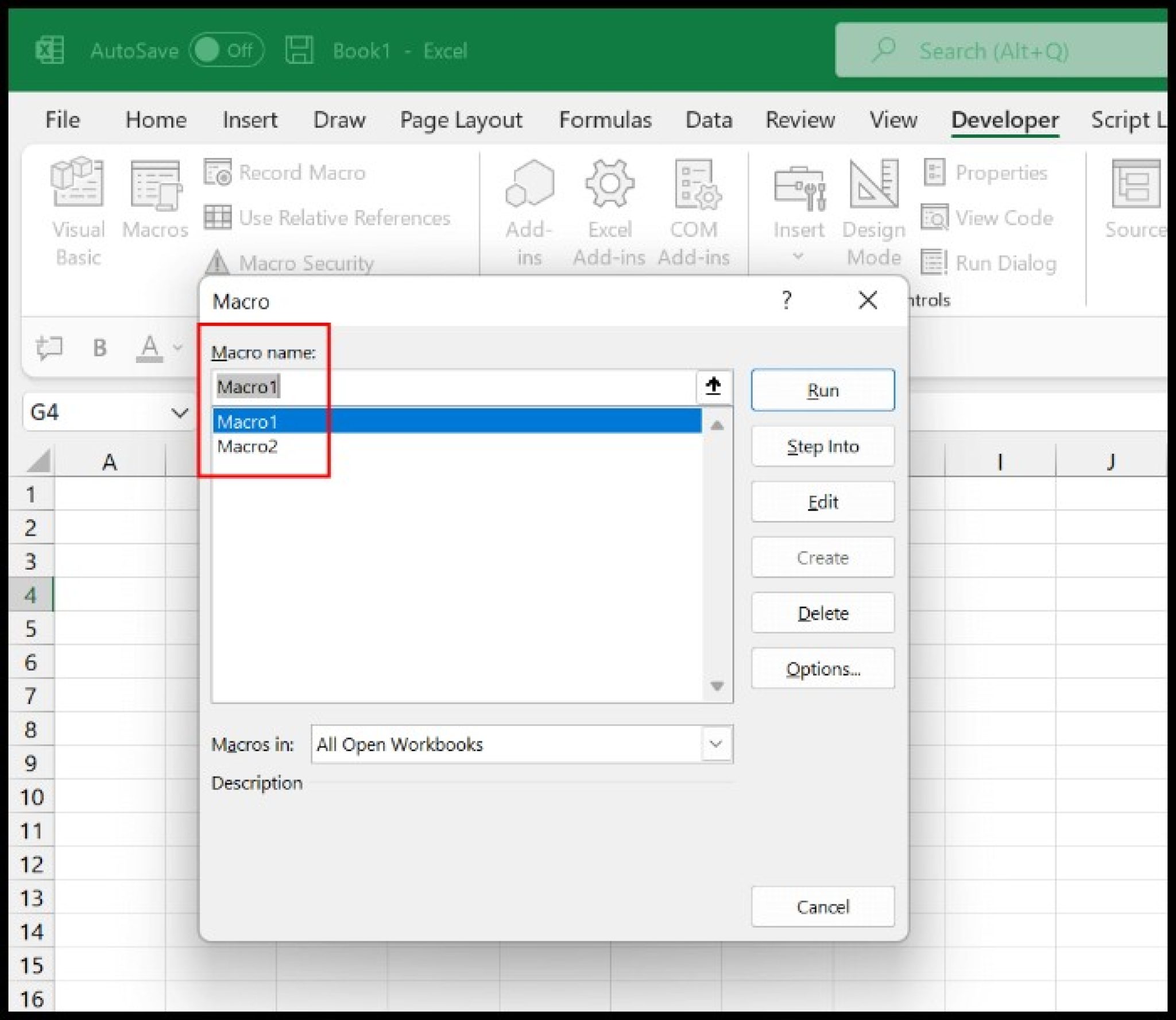Toggle AutoSave off switch
Viewport: 1176px width, 1020px height.
pos(227,51)
